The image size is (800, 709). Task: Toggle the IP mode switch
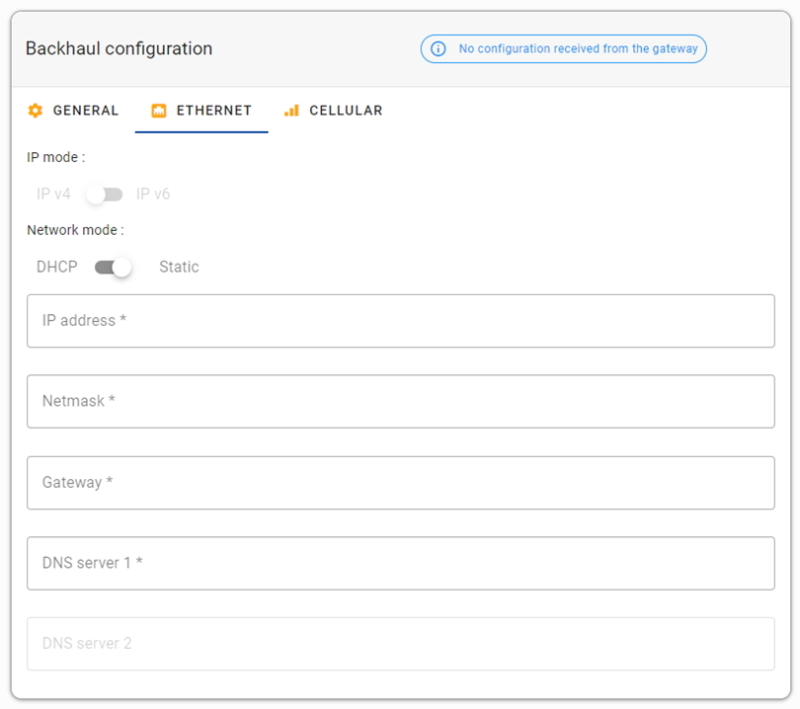click(104, 194)
